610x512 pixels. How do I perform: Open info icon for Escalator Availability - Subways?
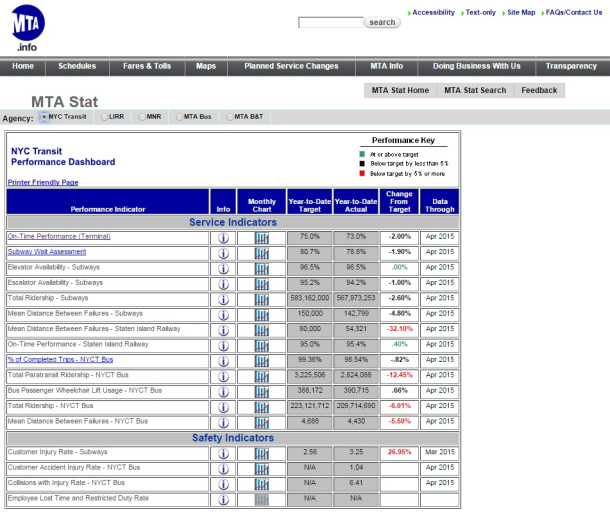coord(223,284)
